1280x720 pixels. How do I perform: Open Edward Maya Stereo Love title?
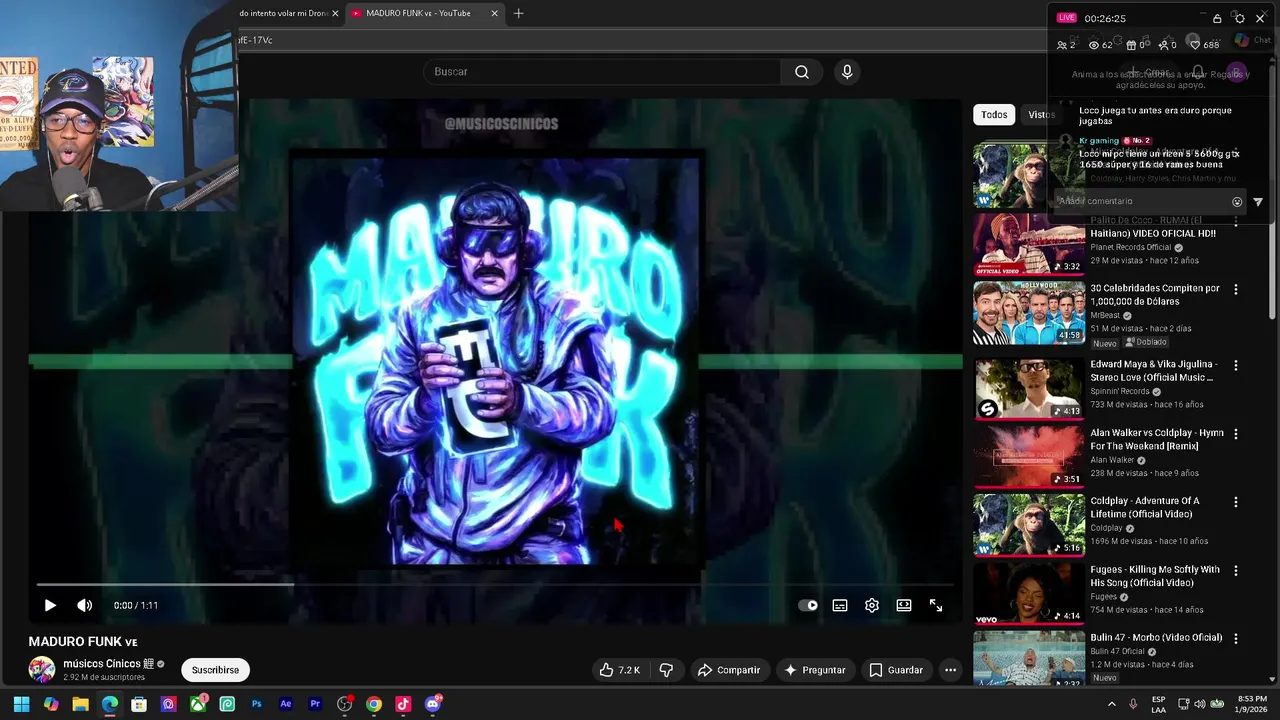[1153, 371]
